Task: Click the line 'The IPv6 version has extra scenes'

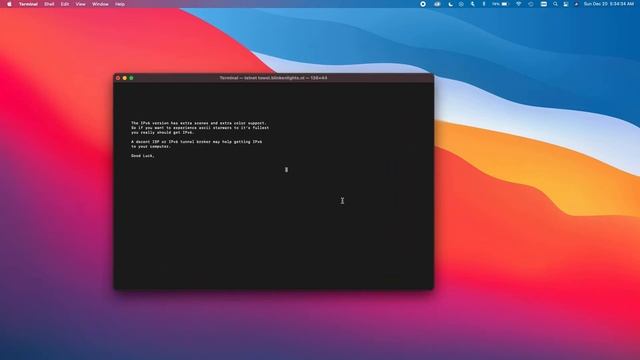Action: click(198, 123)
